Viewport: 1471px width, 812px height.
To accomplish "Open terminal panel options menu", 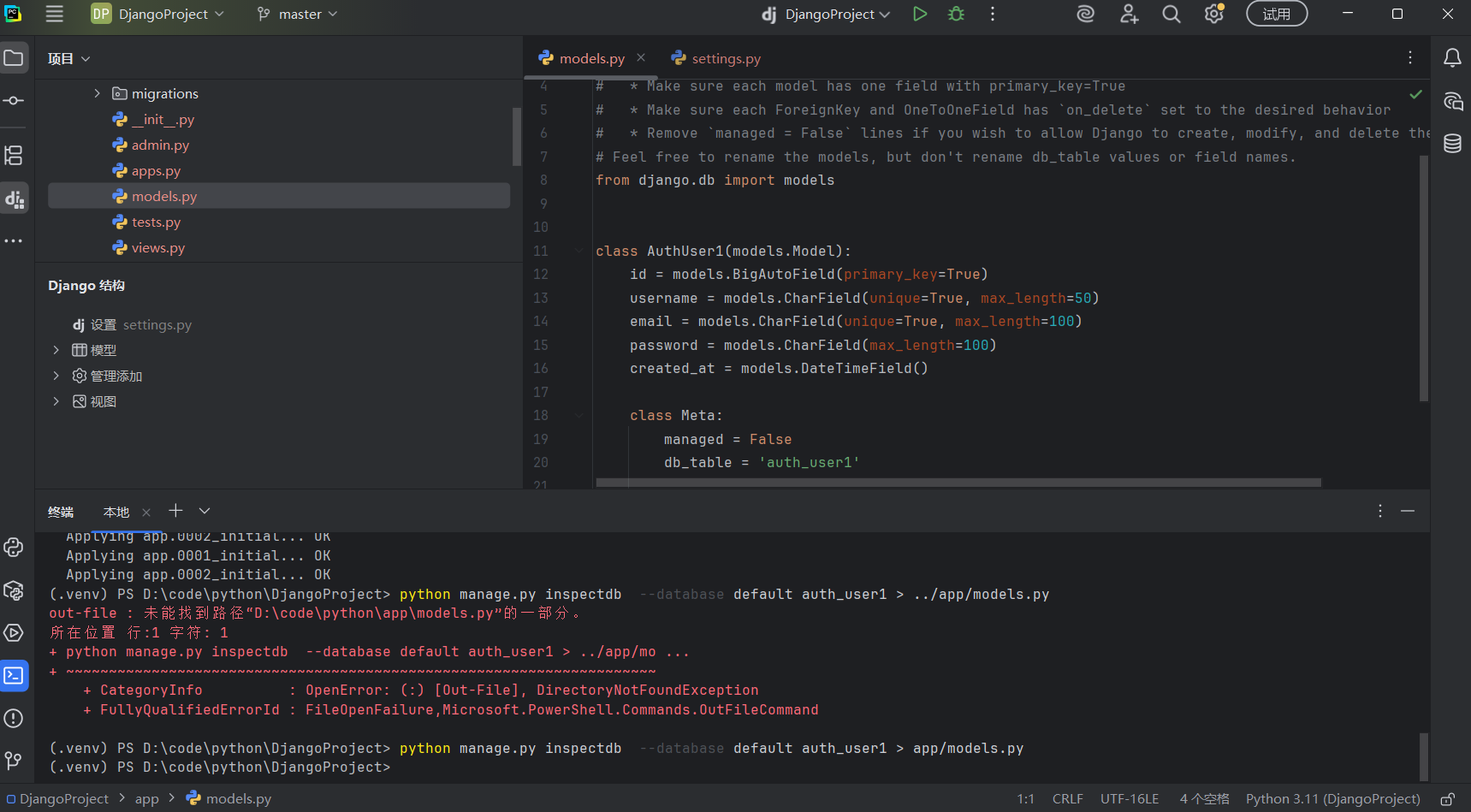I will click(1380, 511).
